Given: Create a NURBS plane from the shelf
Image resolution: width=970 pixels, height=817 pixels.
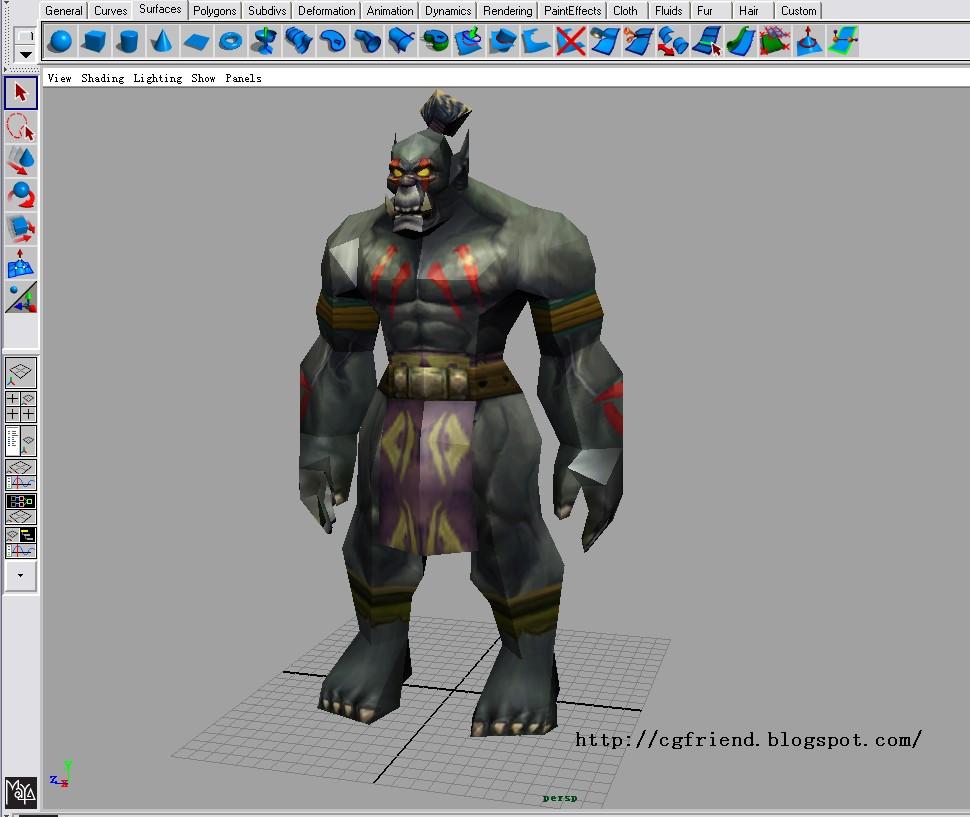Looking at the screenshot, I should pyautogui.click(x=196, y=41).
